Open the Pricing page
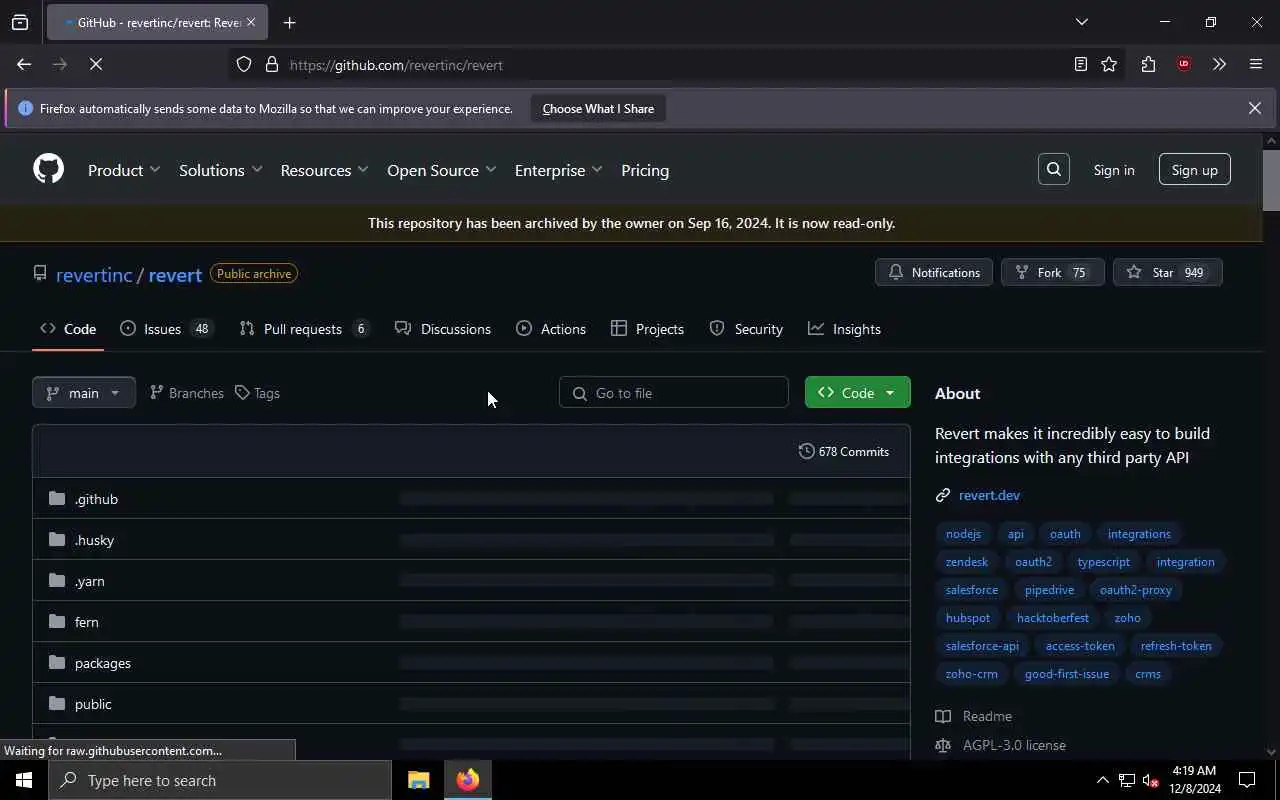 pos(645,170)
